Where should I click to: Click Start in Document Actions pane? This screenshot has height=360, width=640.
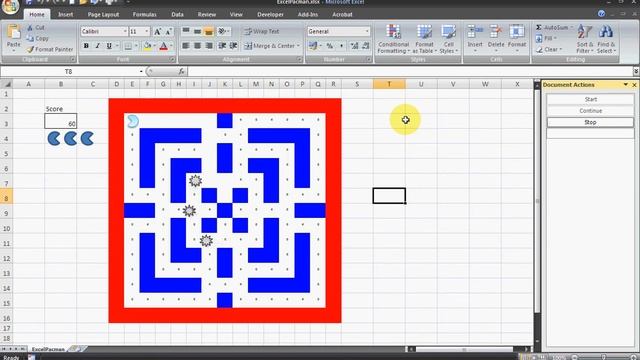pos(590,99)
